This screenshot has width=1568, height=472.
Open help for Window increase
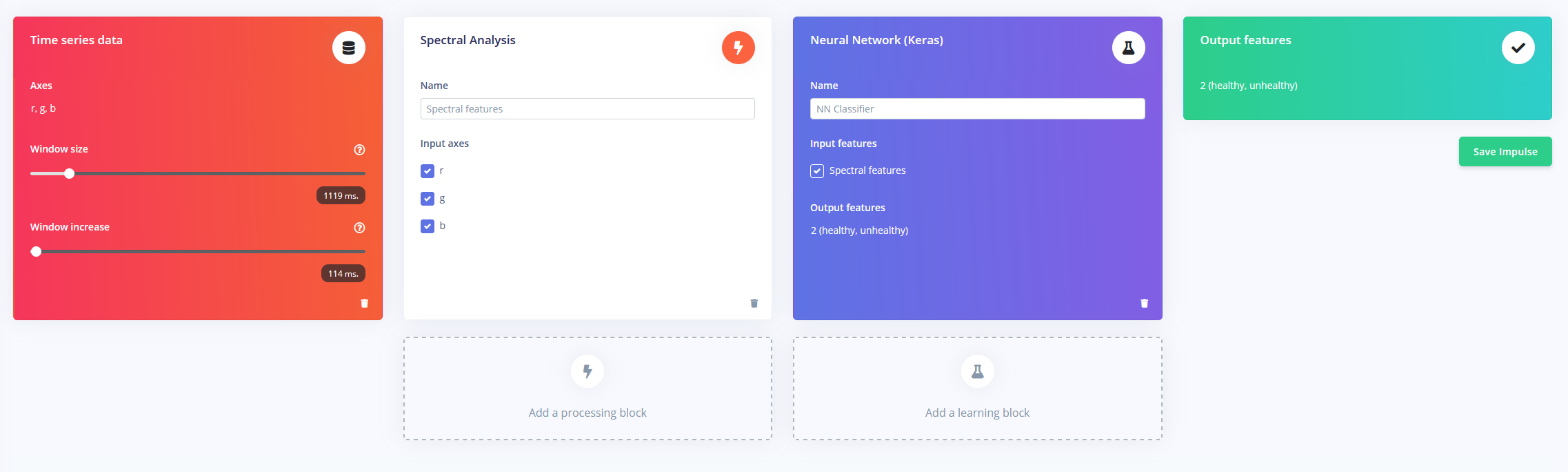pos(359,228)
